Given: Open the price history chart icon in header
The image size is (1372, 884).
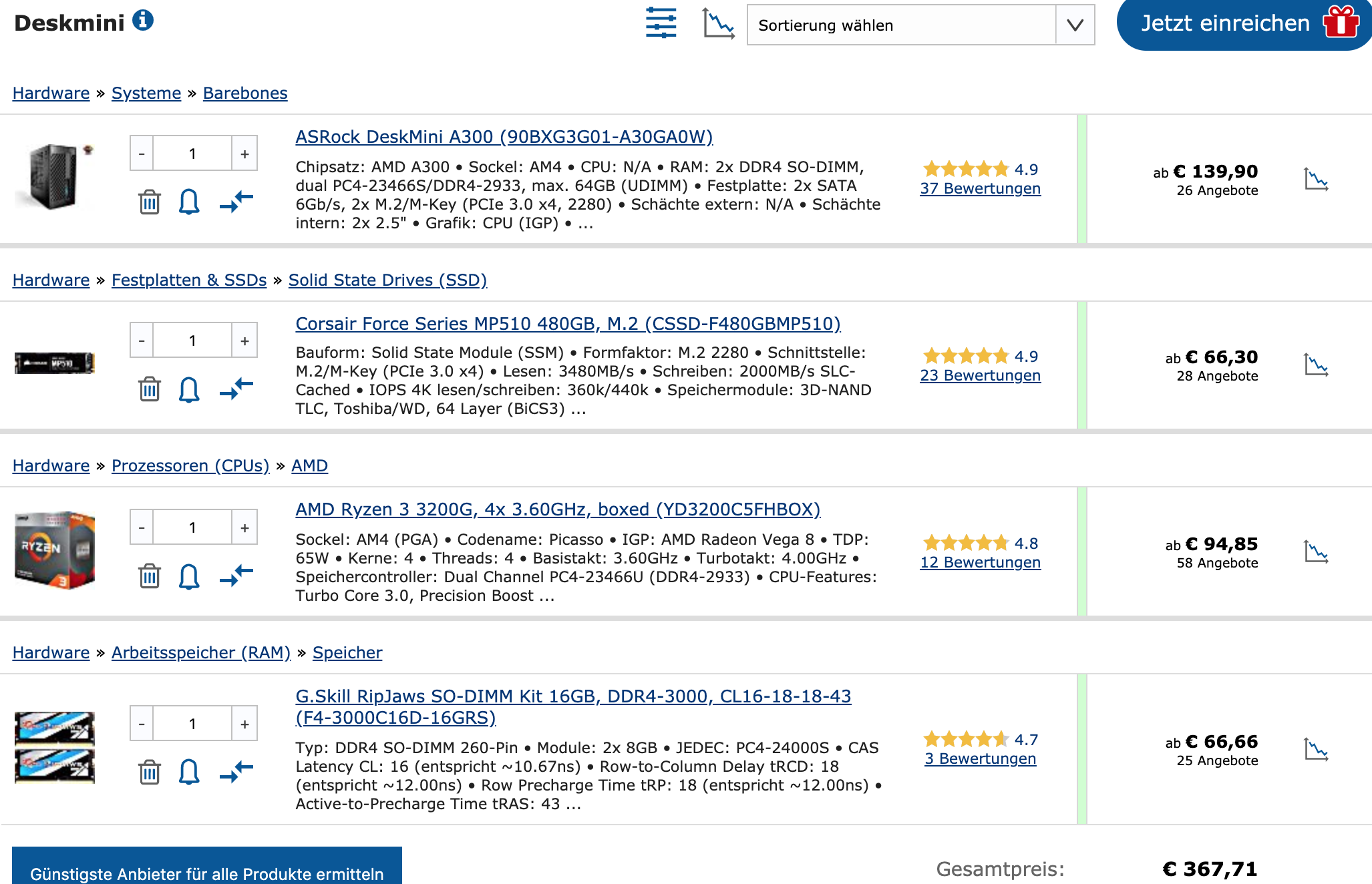Looking at the screenshot, I should 718,23.
